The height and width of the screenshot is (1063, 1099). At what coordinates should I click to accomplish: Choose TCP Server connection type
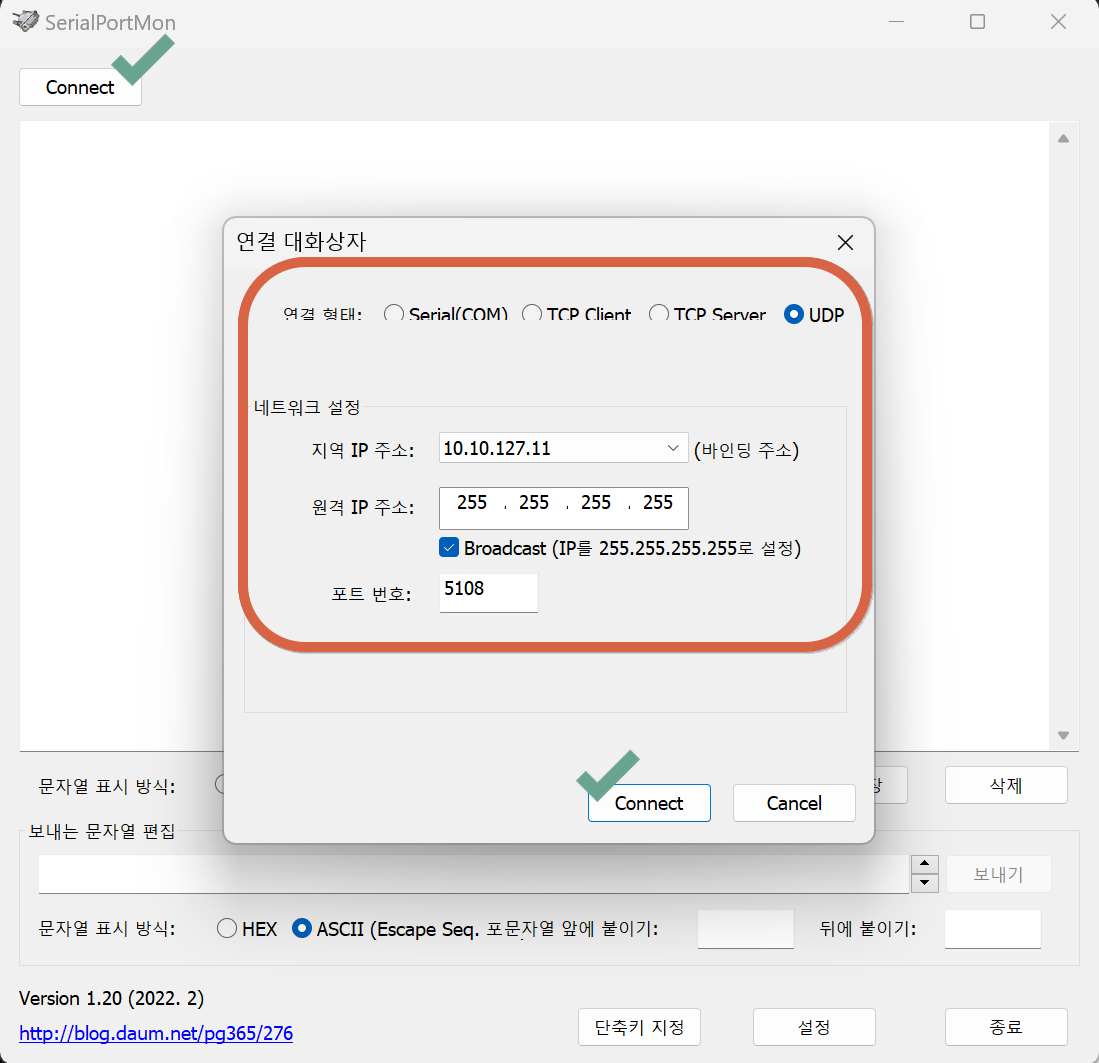tap(659, 314)
